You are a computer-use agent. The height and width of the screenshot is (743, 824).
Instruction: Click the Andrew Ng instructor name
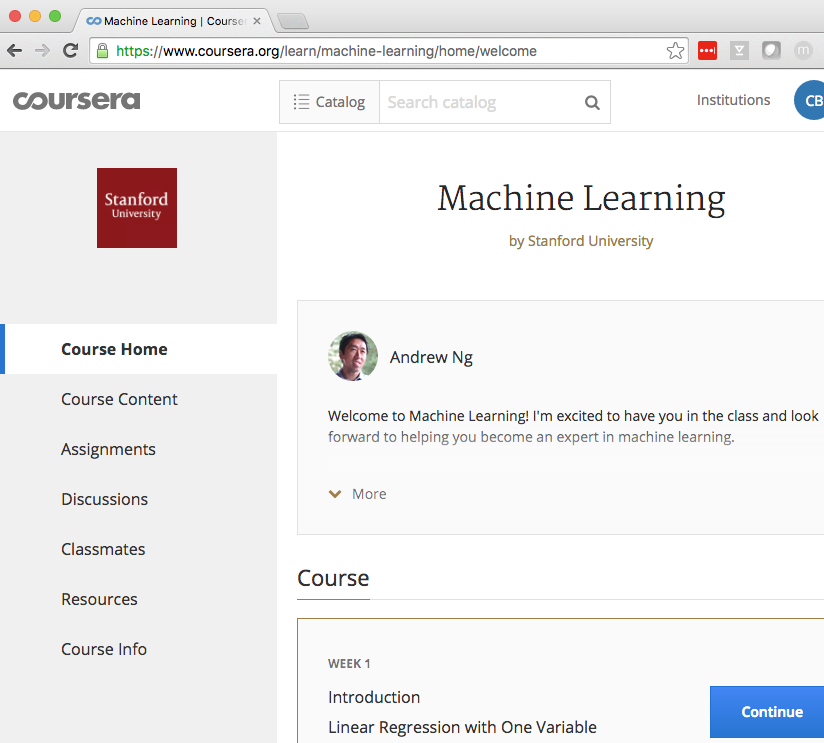[x=431, y=357]
